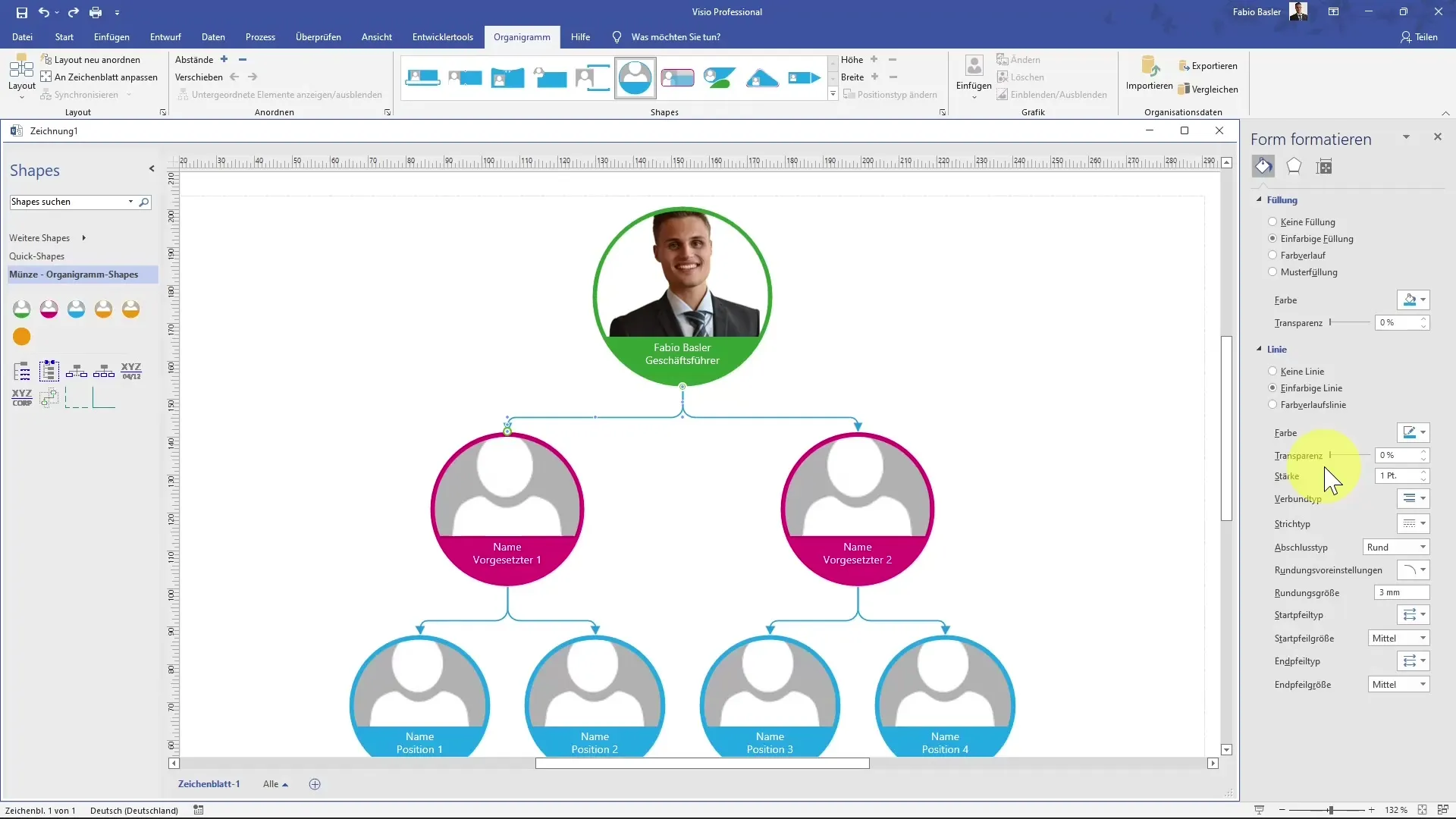Open the Alle pages list
Image resolution: width=1456 pixels, height=819 pixels.
[x=275, y=784]
